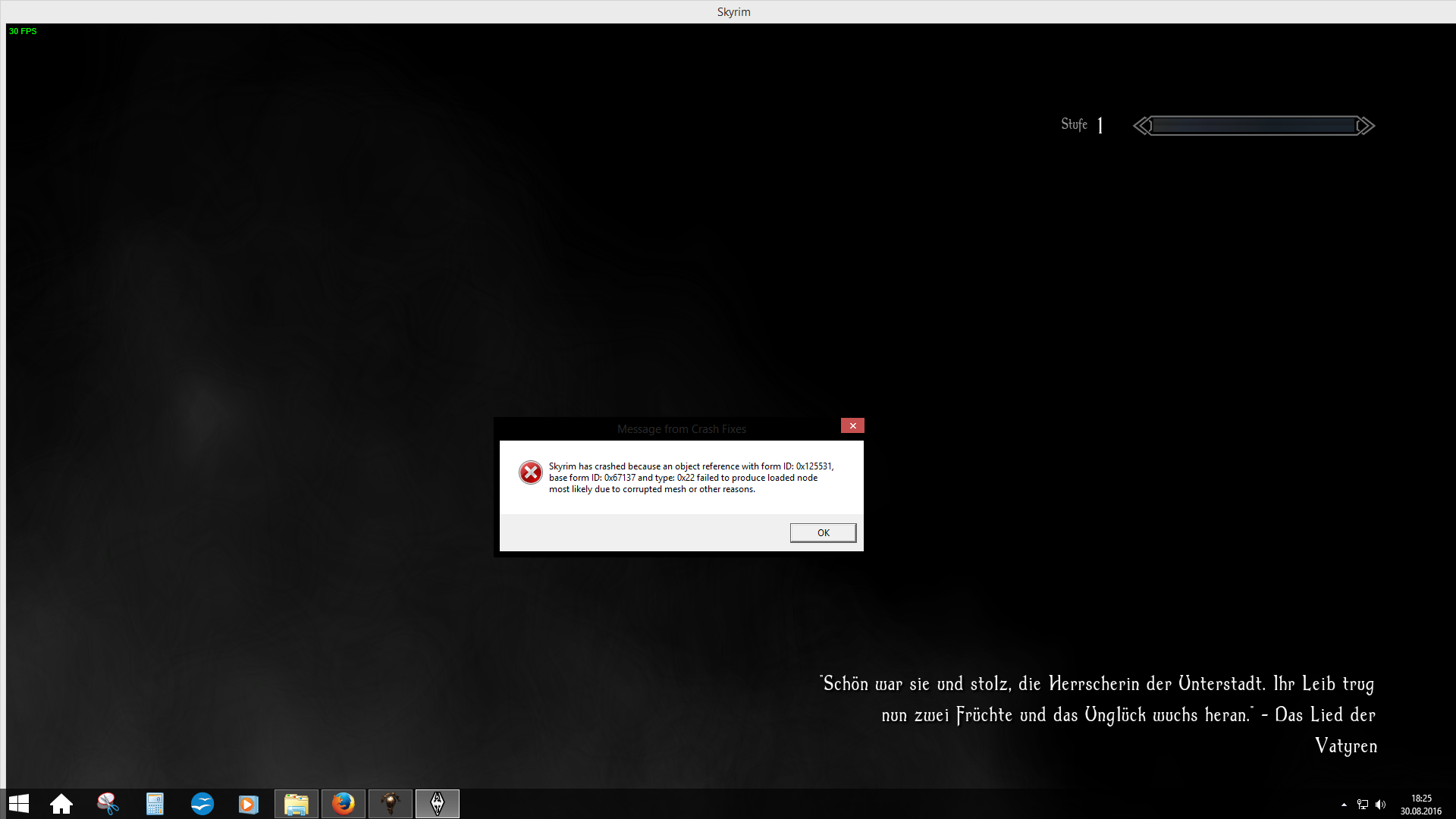The image size is (1456, 819).
Task: Switch to the File Explorer window
Action: click(296, 804)
